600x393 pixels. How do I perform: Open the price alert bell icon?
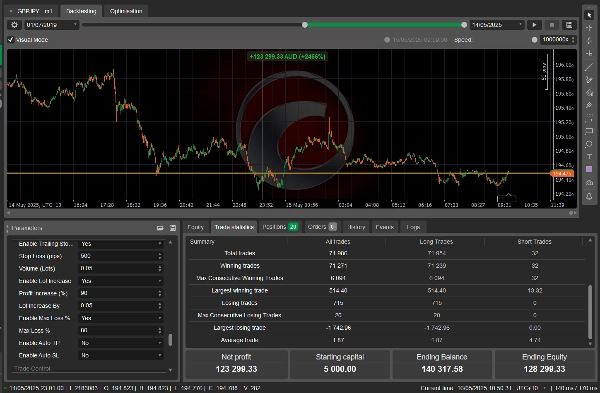click(x=589, y=196)
